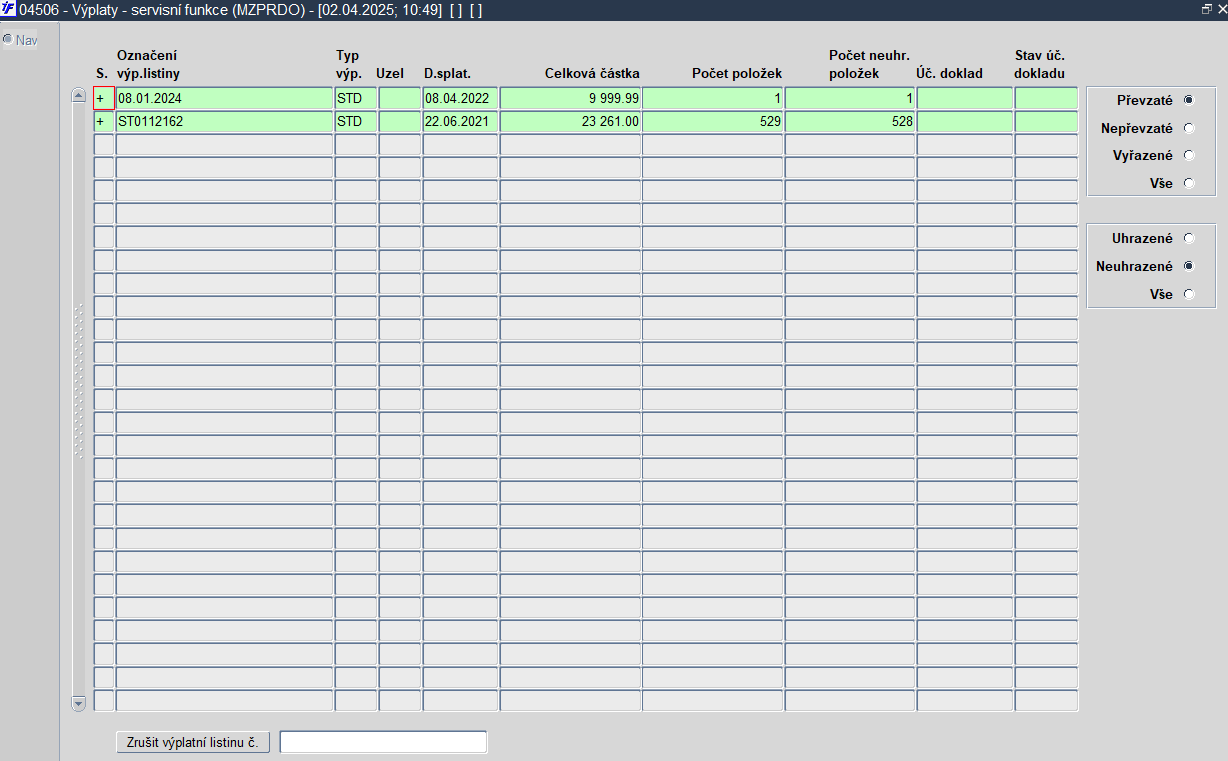
Task: Click the 08.01.2024 payroll list cell
Action: click(224, 98)
